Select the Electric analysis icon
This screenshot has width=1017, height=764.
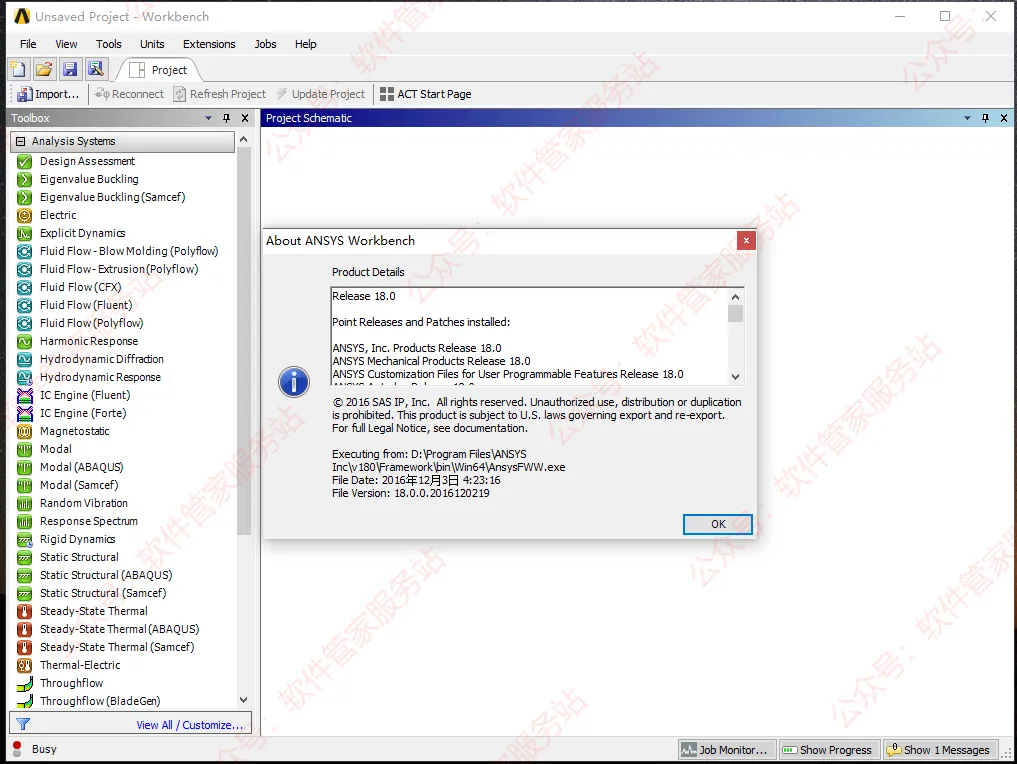pyautogui.click(x=25, y=215)
